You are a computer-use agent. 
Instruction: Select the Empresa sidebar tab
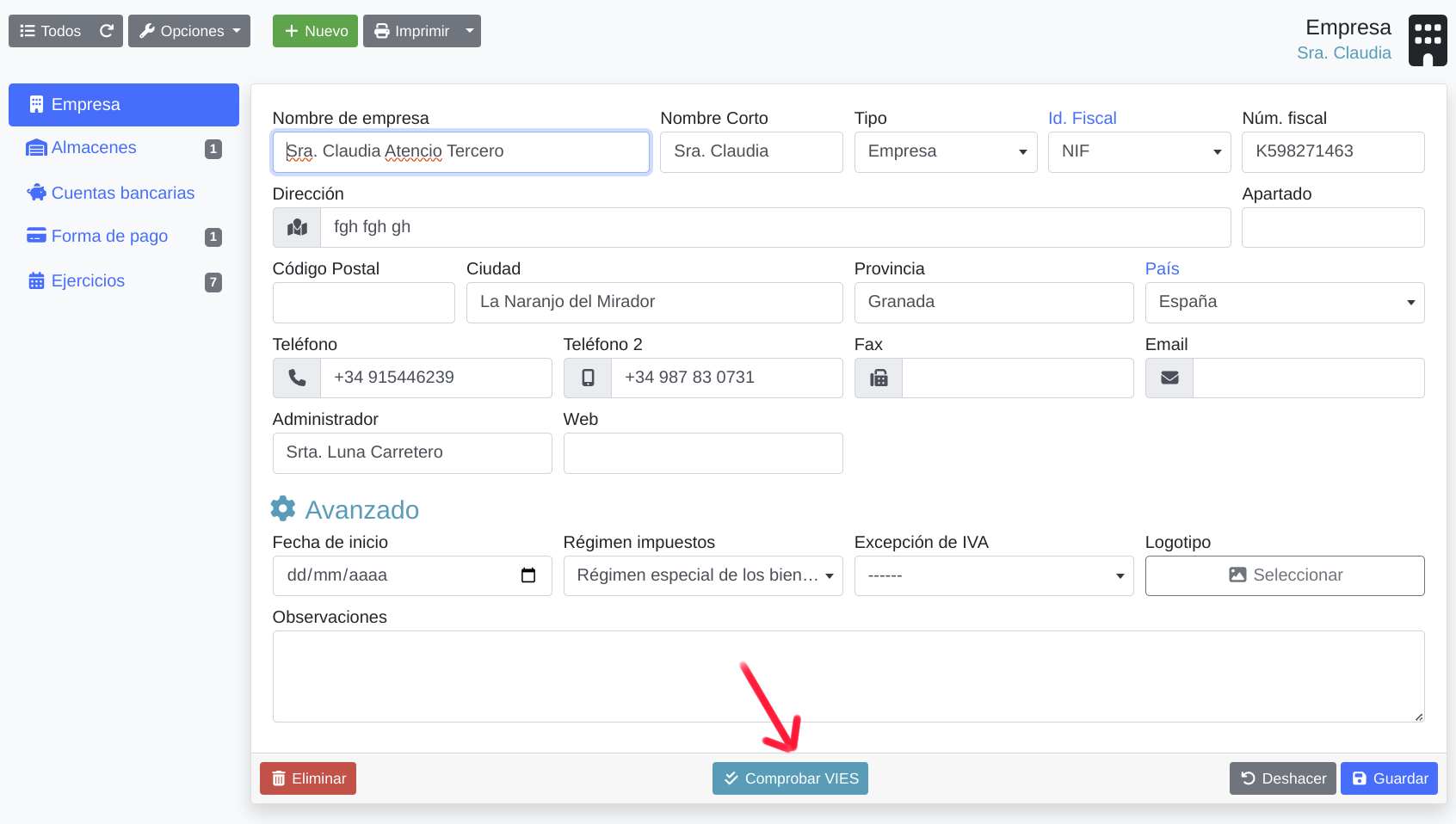pyautogui.click(x=124, y=105)
